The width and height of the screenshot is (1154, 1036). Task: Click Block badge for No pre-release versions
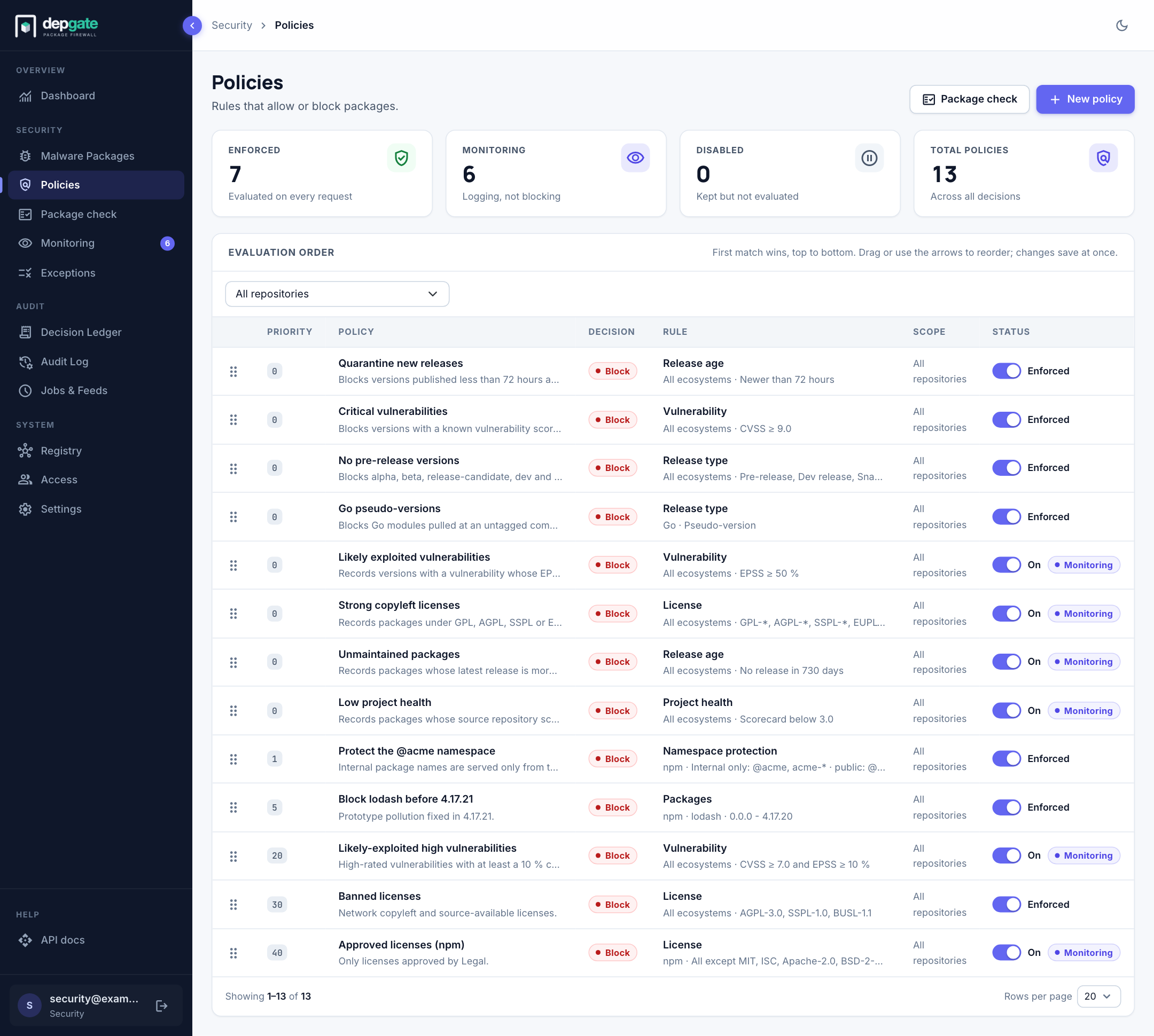pyautogui.click(x=612, y=468)
